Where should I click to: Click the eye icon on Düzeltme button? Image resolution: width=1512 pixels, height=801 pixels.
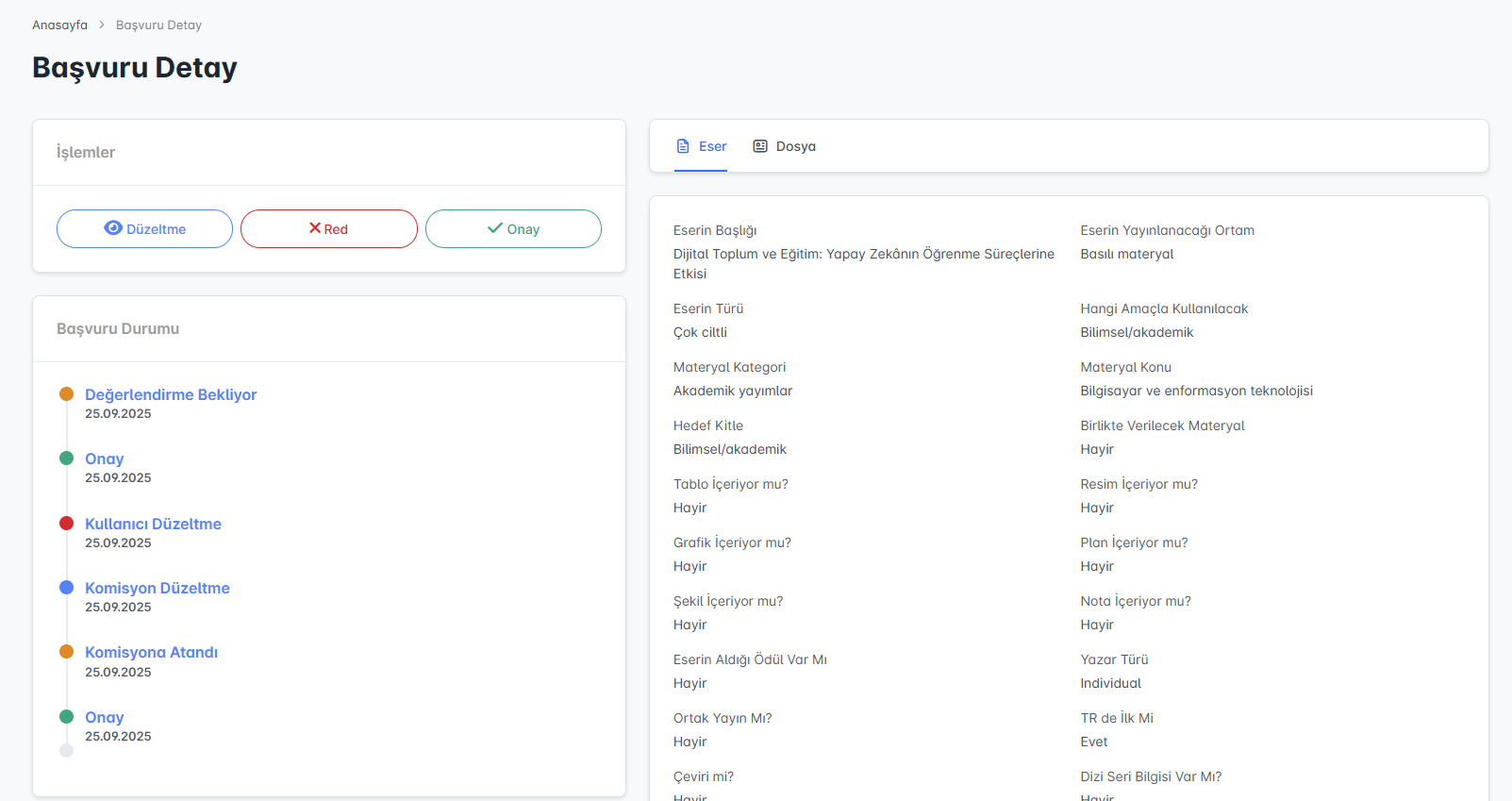pyautogui.click(x=113, y=228)
